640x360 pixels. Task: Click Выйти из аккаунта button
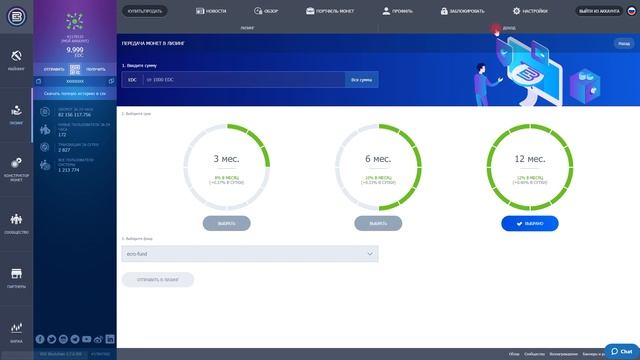(599, 11)
